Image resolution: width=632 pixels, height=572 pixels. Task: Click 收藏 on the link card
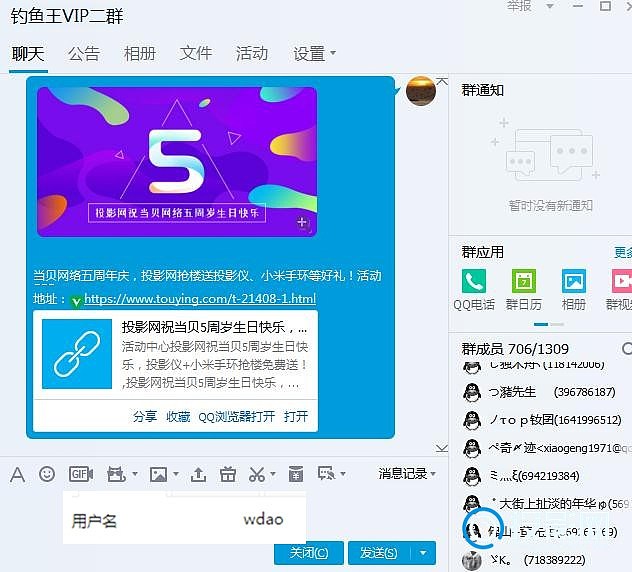tap(178, 416)
